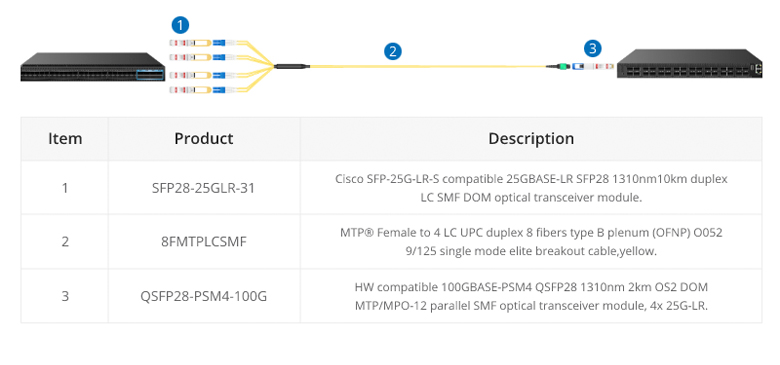Select the left network switch image

[93, 67]
